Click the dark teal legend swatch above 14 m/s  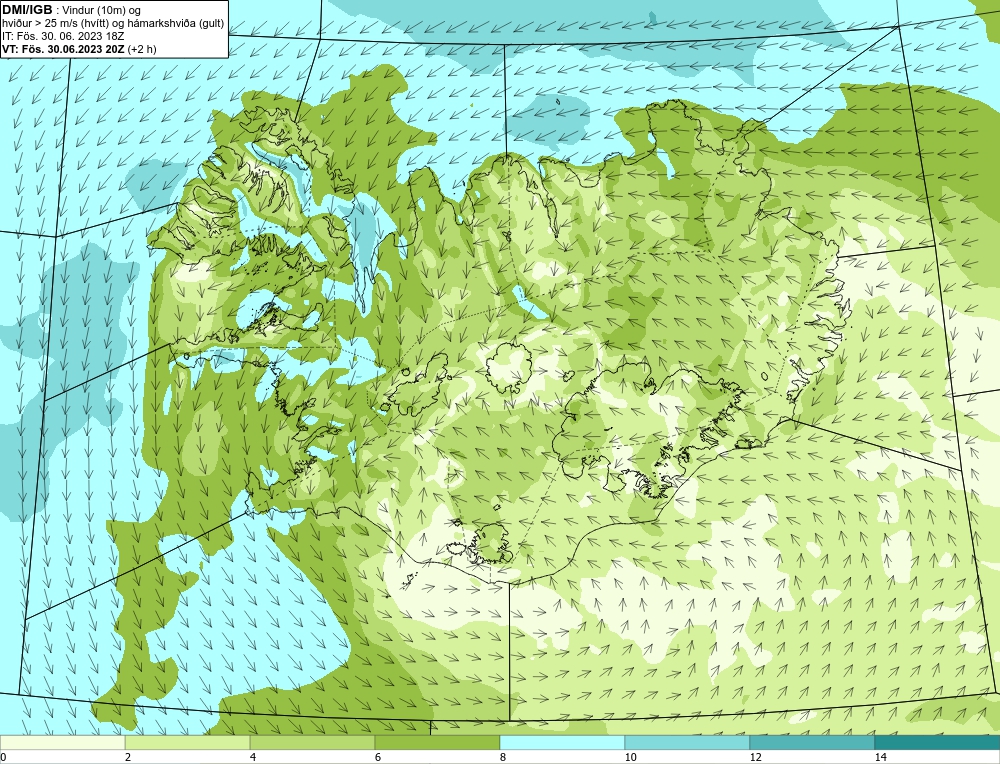click(938, 743)
